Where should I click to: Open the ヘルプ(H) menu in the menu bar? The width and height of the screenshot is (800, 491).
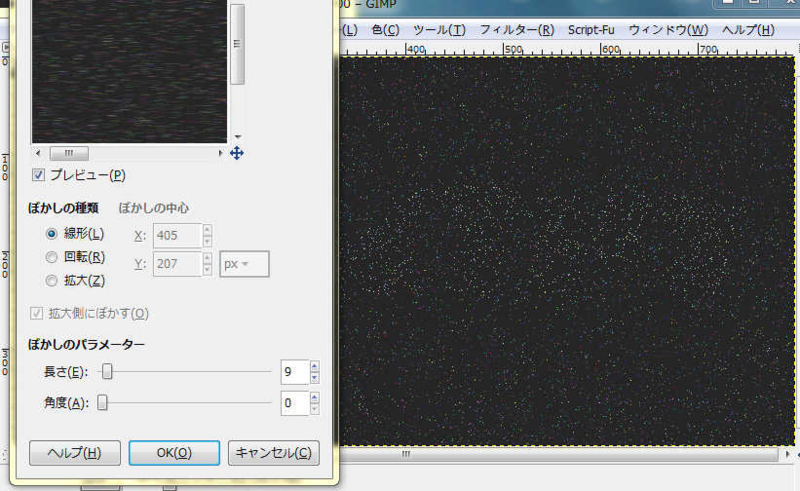point(748,30)
